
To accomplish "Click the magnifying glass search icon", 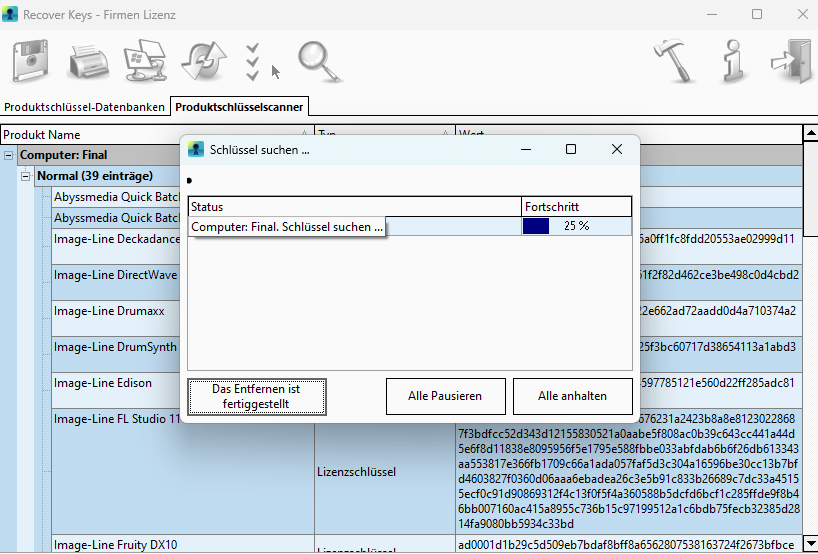I will (x=319, y=62).
